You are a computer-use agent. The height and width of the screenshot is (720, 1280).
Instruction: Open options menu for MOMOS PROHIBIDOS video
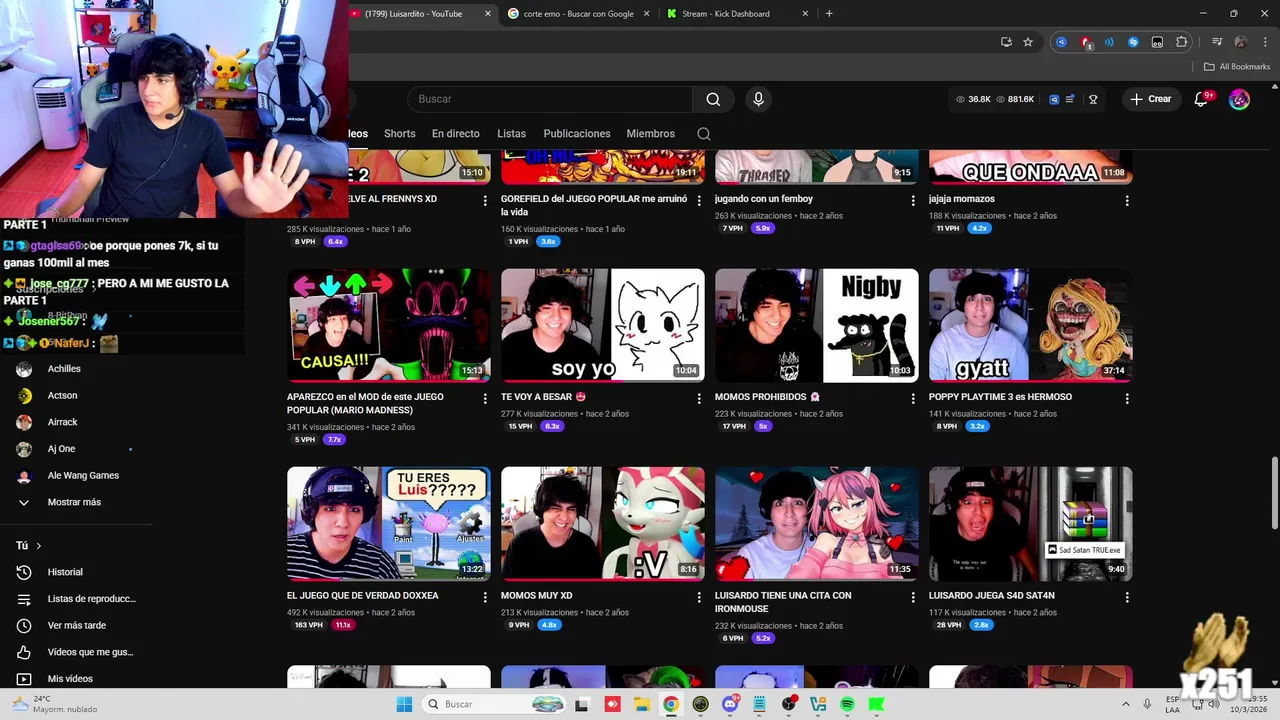[x=913, y=398]
